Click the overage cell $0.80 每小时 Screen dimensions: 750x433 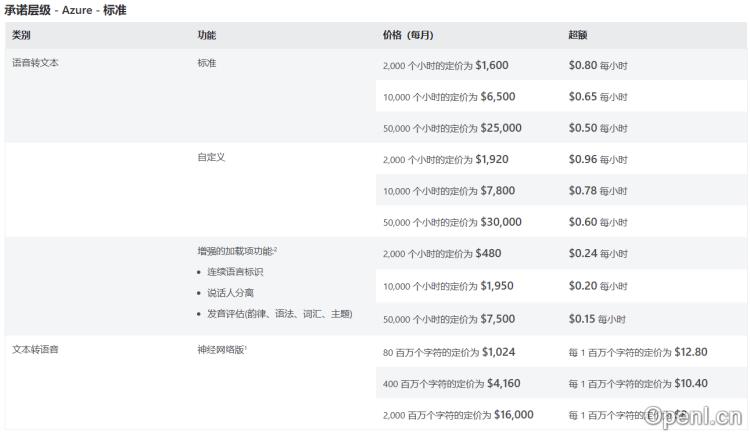[x=598, y=65]
